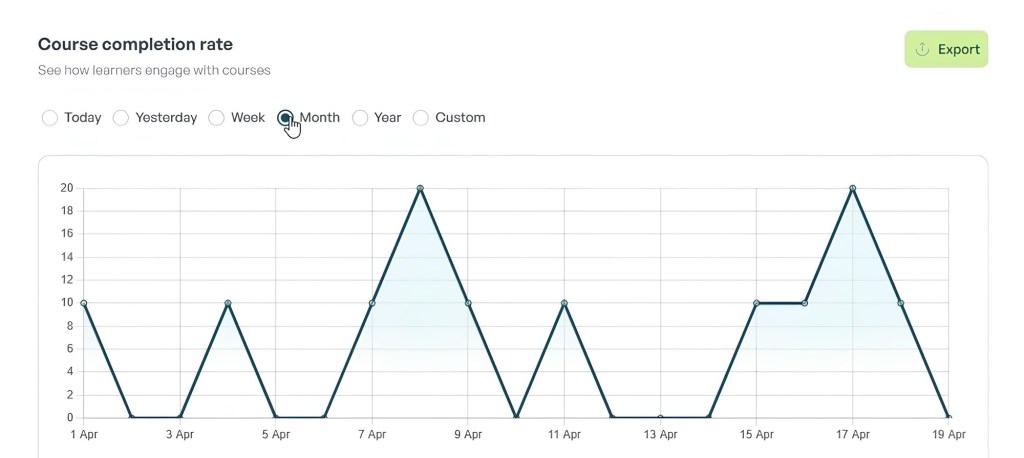The width and height of the screenshot is (1024, 458).
Task: Click the 11 Apr data point
Action: tap(565, 303)
